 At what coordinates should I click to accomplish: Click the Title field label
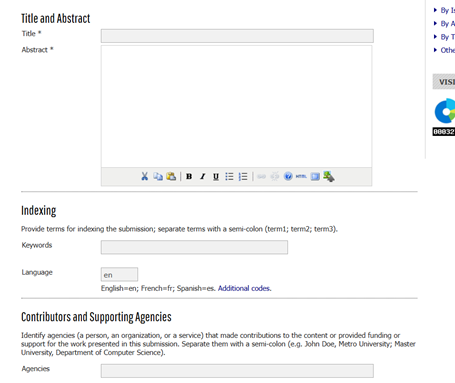(31, 34)
